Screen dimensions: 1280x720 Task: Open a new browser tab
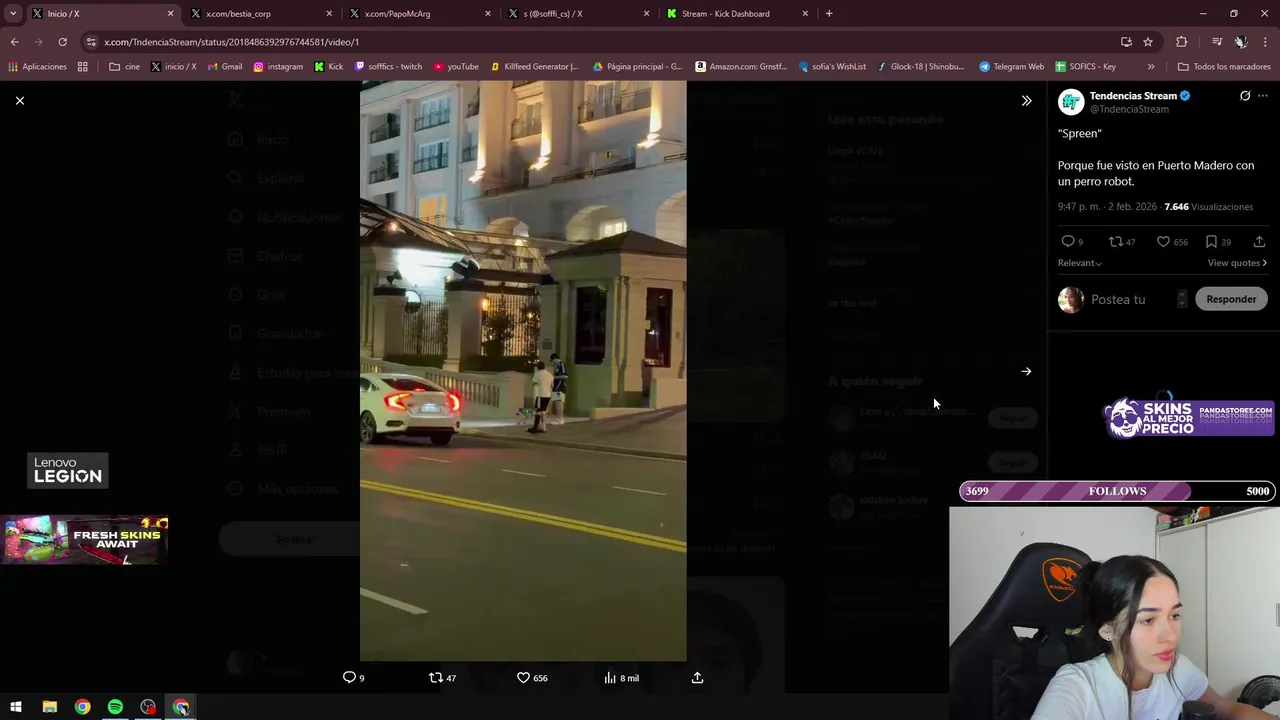pos(829,14)
